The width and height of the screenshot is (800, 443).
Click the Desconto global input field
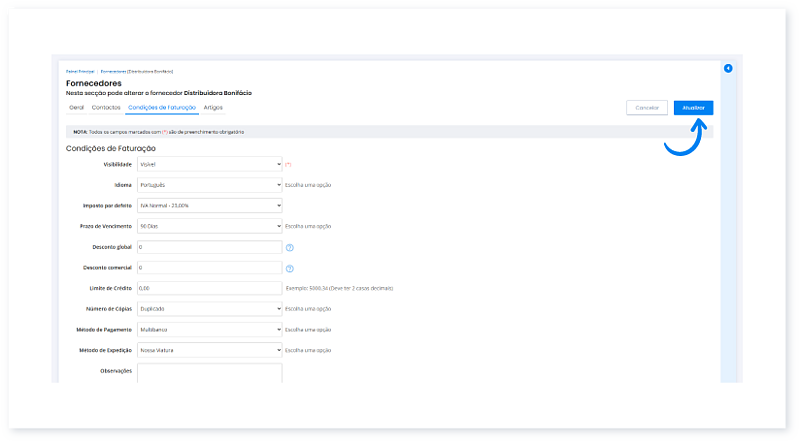209,246
